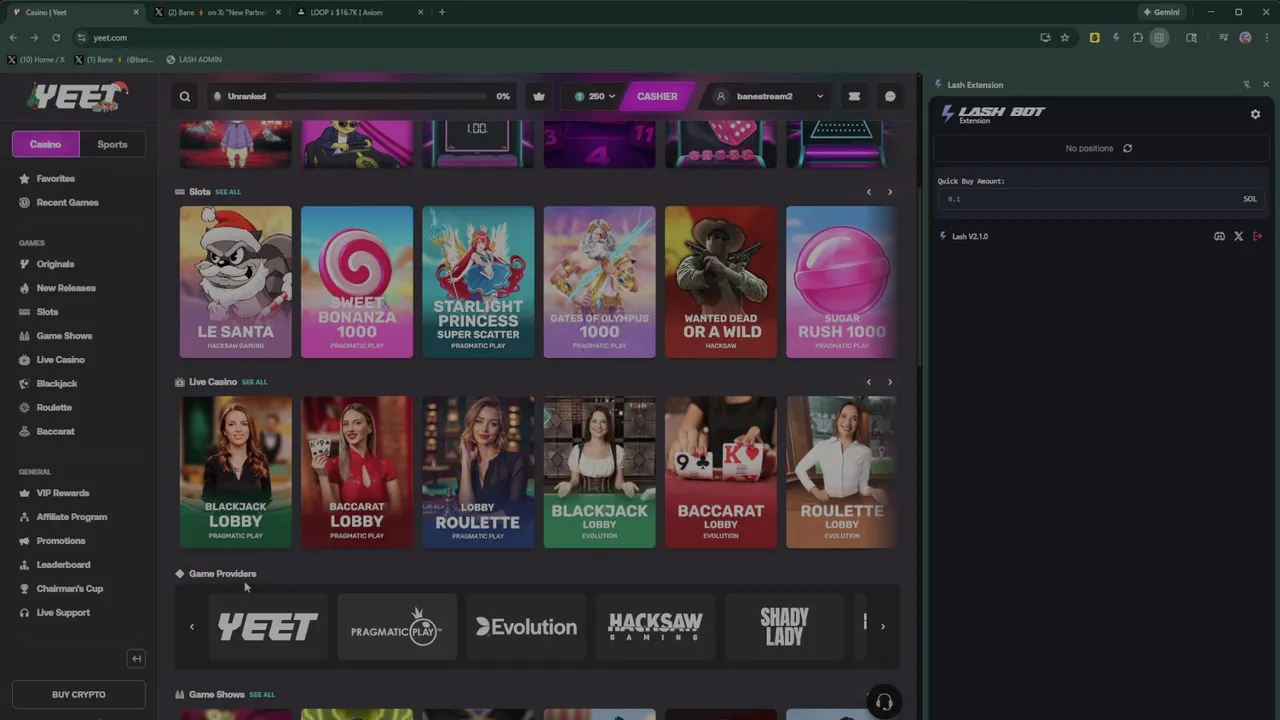The image size is (1280, 720).
Task: Open Lash Bot Discord icon
Action: 1219,236
